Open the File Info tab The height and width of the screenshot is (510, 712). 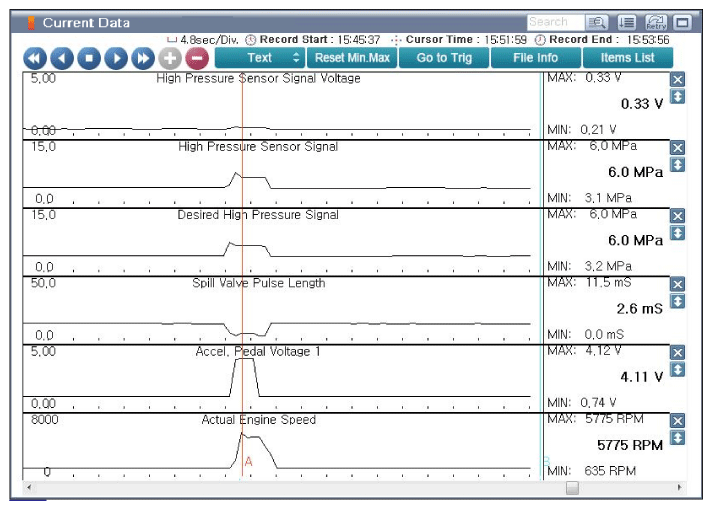coord(535,58)
